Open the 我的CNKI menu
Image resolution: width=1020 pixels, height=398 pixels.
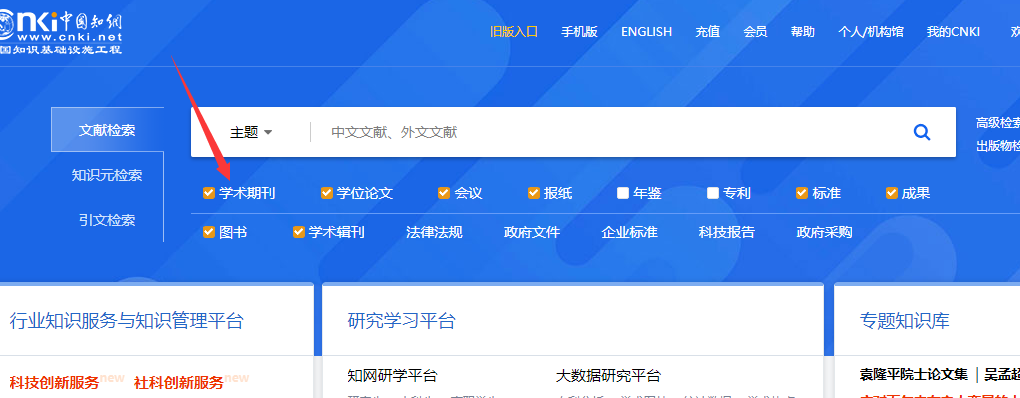(x=953, y=31)
